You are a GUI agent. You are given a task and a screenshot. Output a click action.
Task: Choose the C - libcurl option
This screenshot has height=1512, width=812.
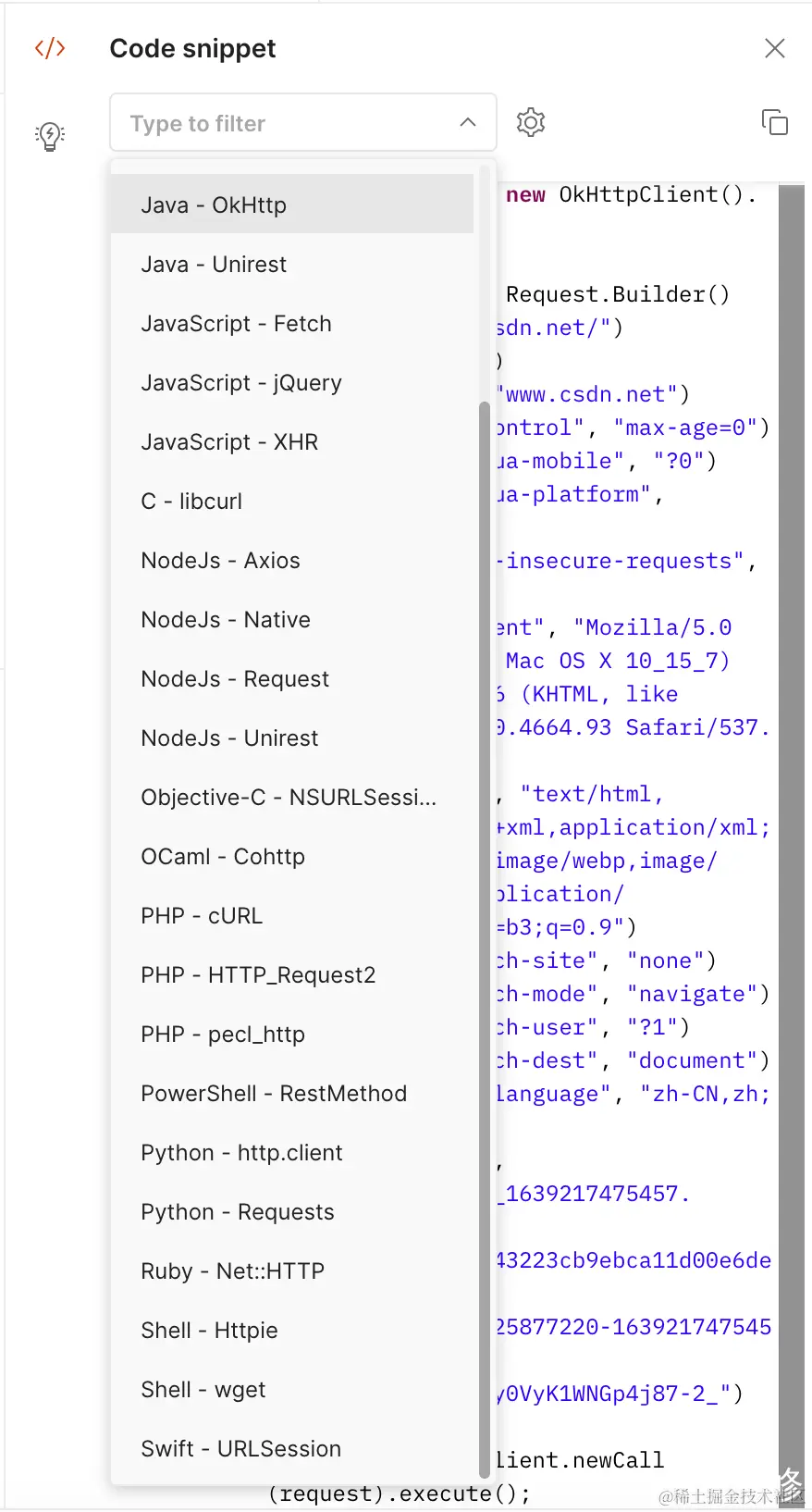[292, 501]
